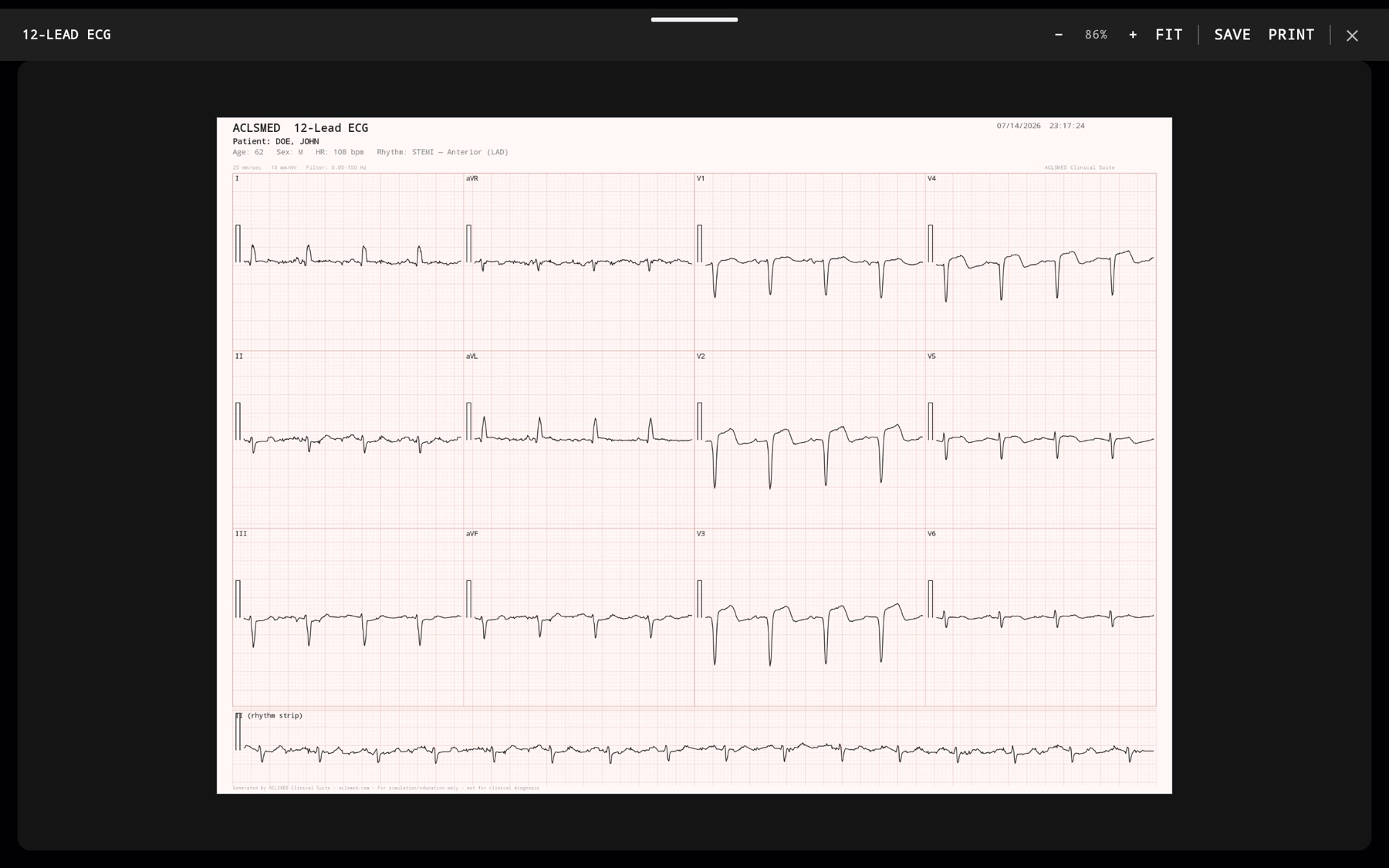Click lead aVR label
This screenshot has height=868, width=1389.
point(472,178)
